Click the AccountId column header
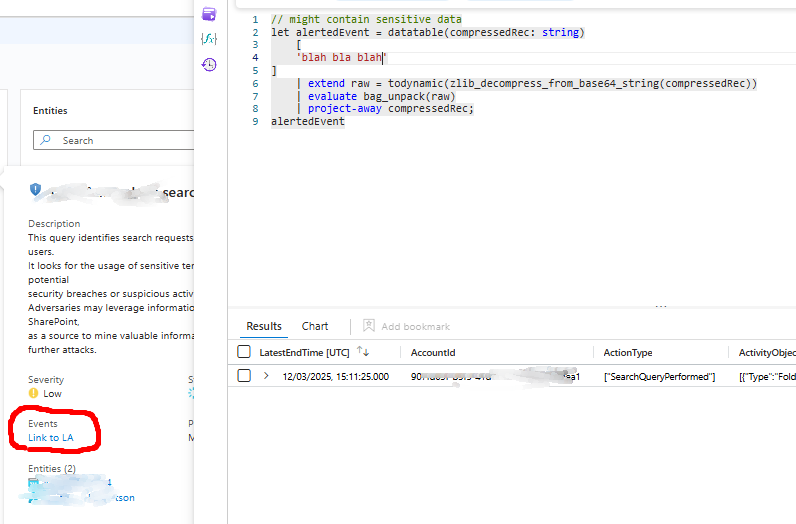This screenshot has height=524, width=796. [433, 352]
